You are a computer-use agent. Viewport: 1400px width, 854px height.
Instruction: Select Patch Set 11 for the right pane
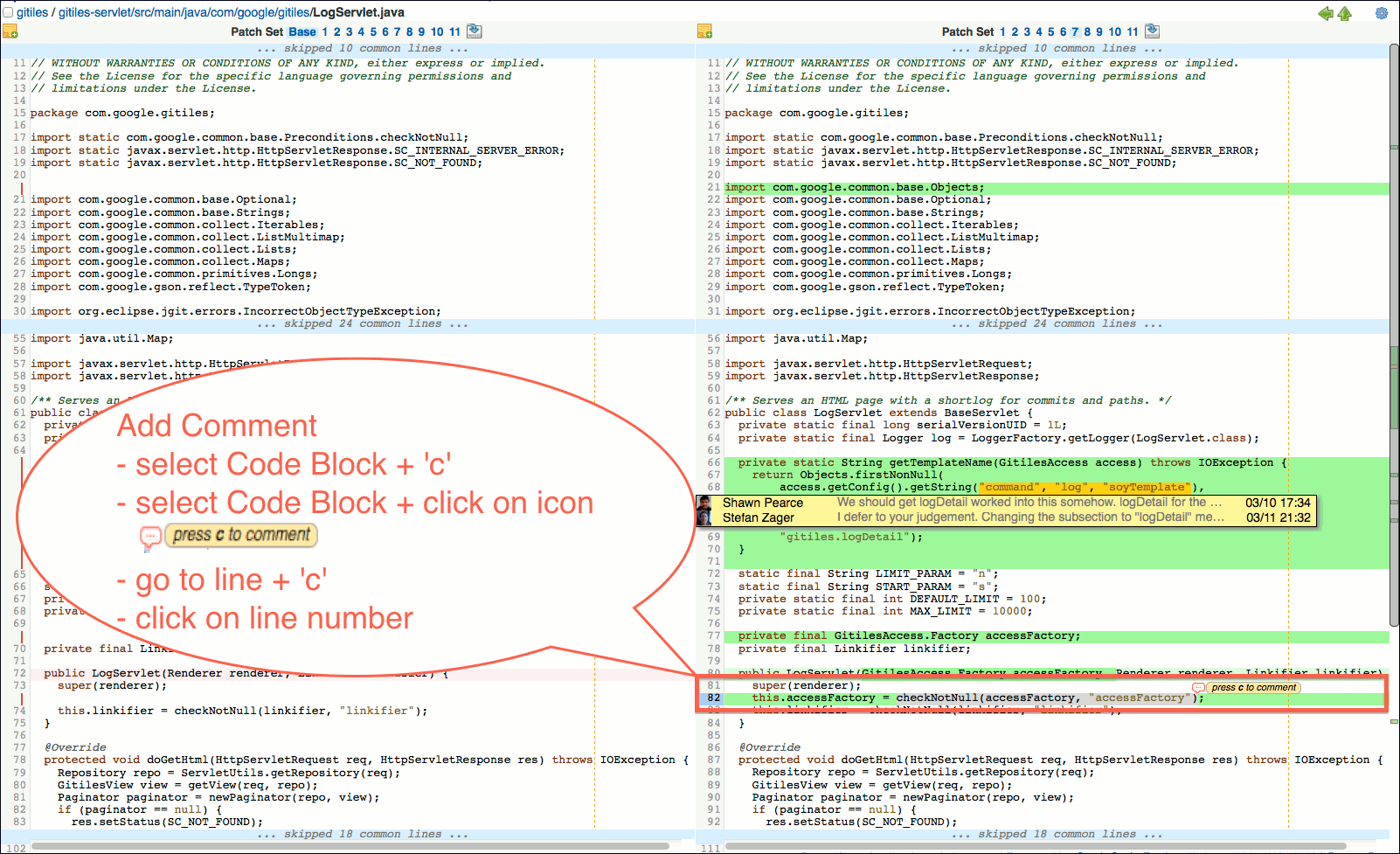pyautogui.click(x=1132, y=31)
